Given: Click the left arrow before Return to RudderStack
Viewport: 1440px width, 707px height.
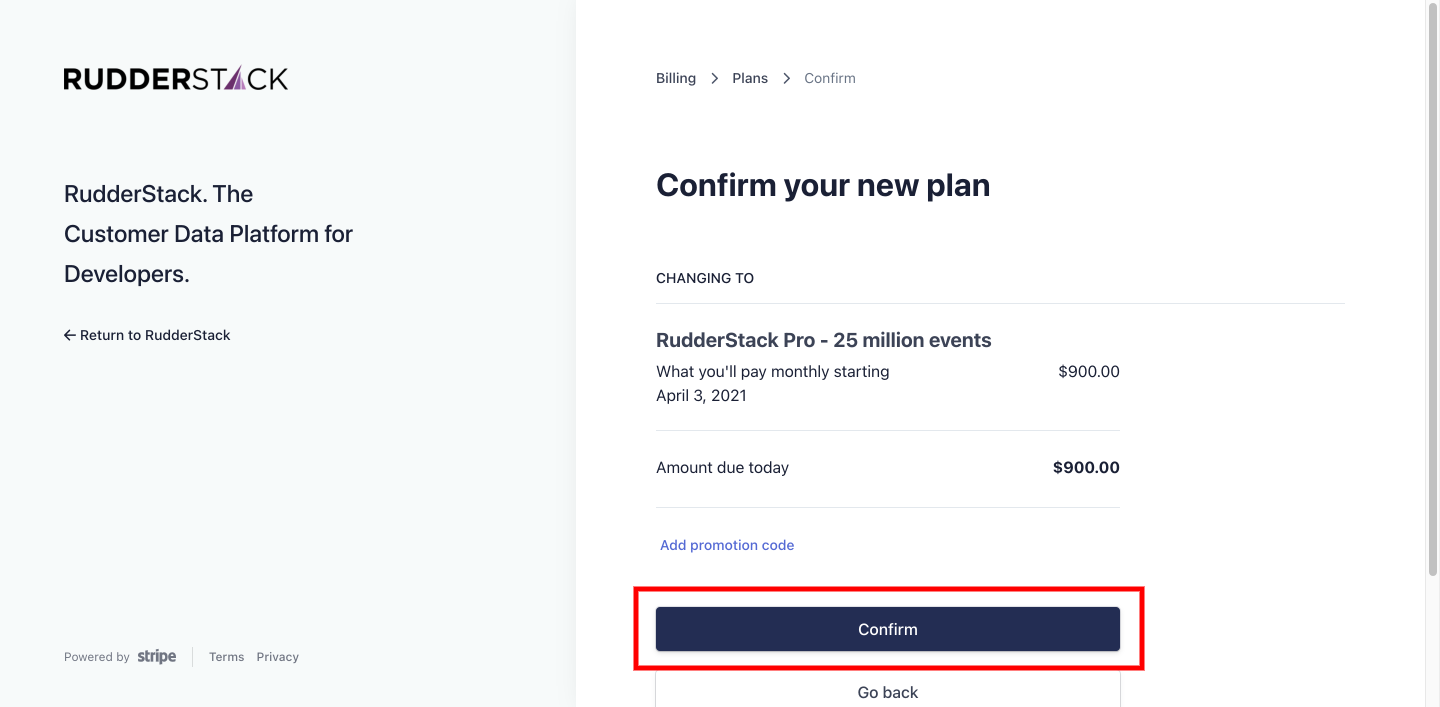Looking at the screenshot, I should click(69, 335).
